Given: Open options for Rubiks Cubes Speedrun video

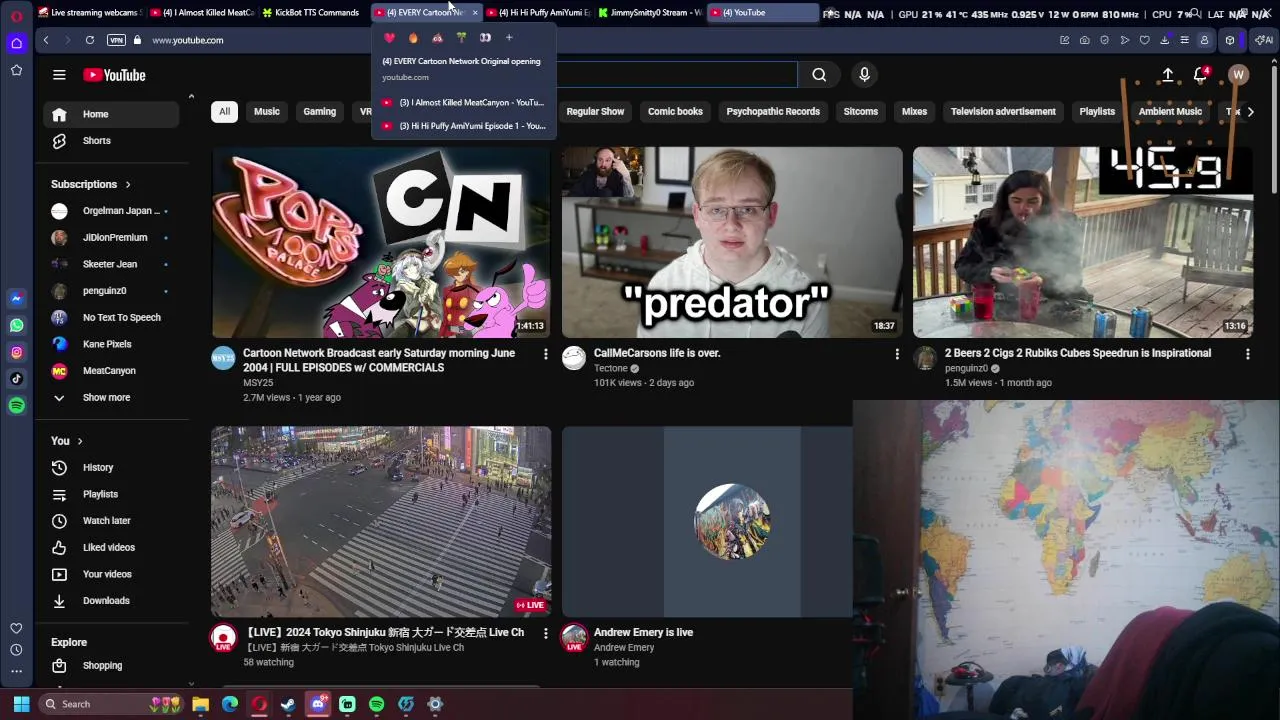Looking at the screenshot, I should pyautogui.click(x=1247, y=354).
